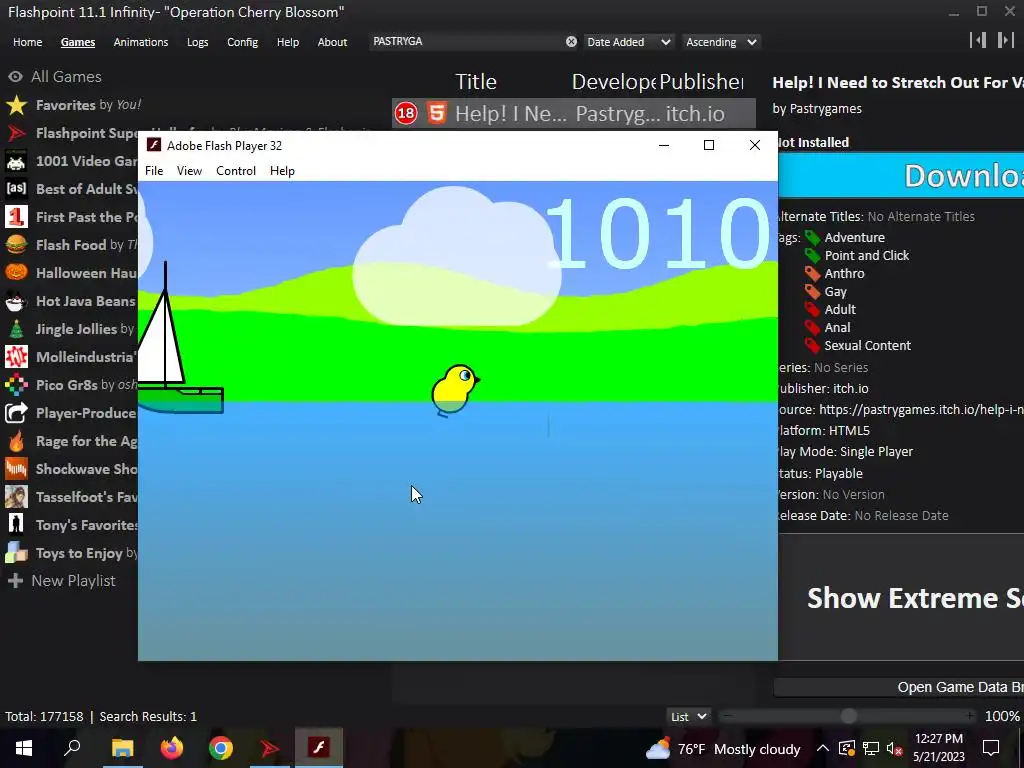Viewport: 1024px width, 768px height.
Task: Click Tony's Favorites playlist icon
Action: pyautogui.click(x=16, y=525)
